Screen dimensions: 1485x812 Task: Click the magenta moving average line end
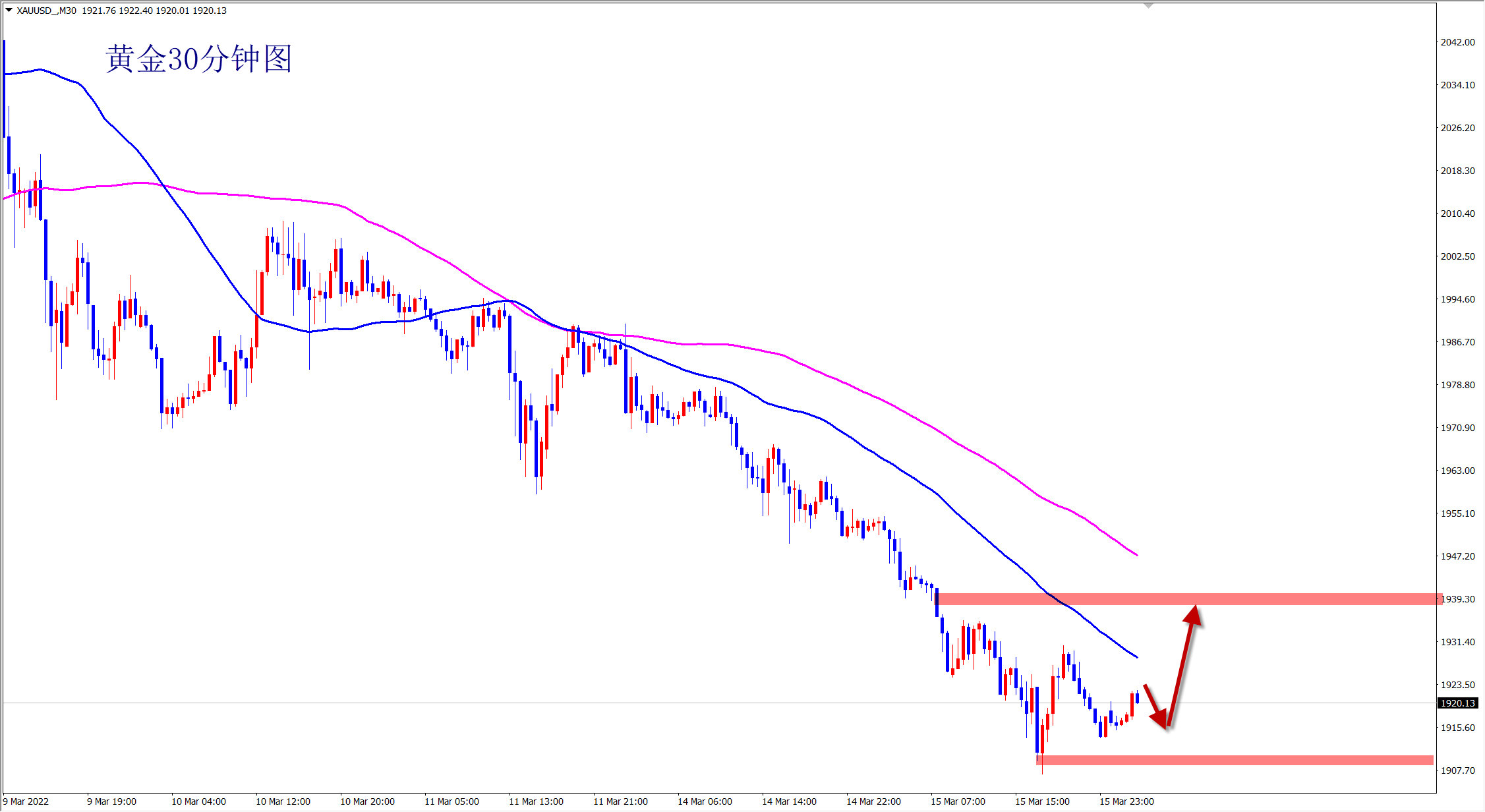tap(1135, 554)
